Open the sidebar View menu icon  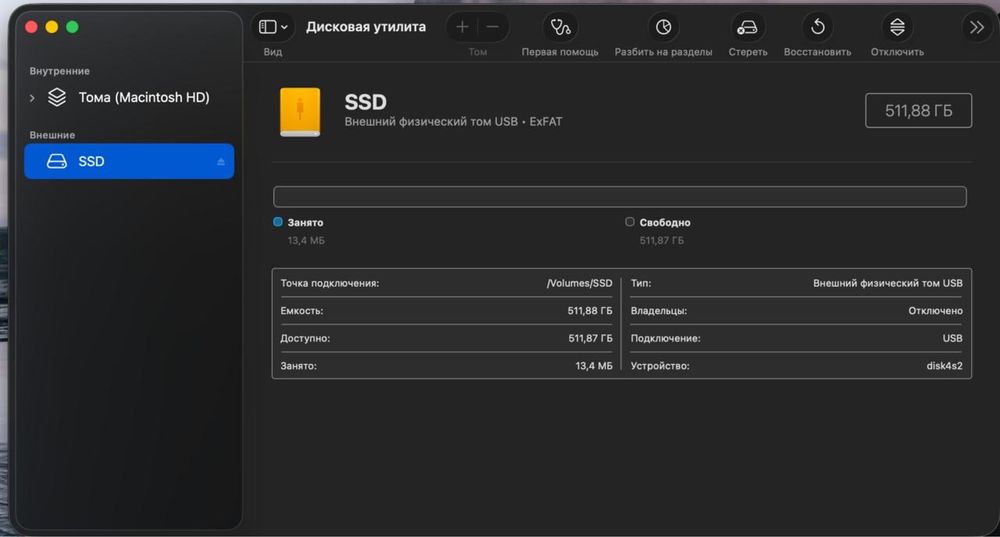273,27
